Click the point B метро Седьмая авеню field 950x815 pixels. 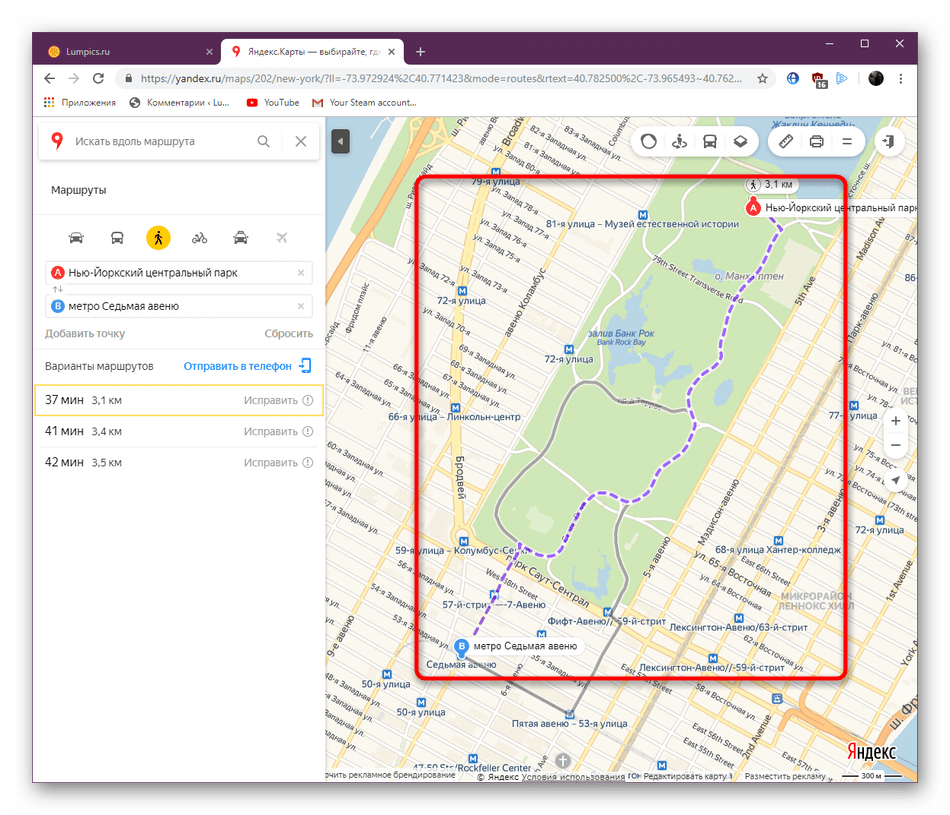pos(179,306)
